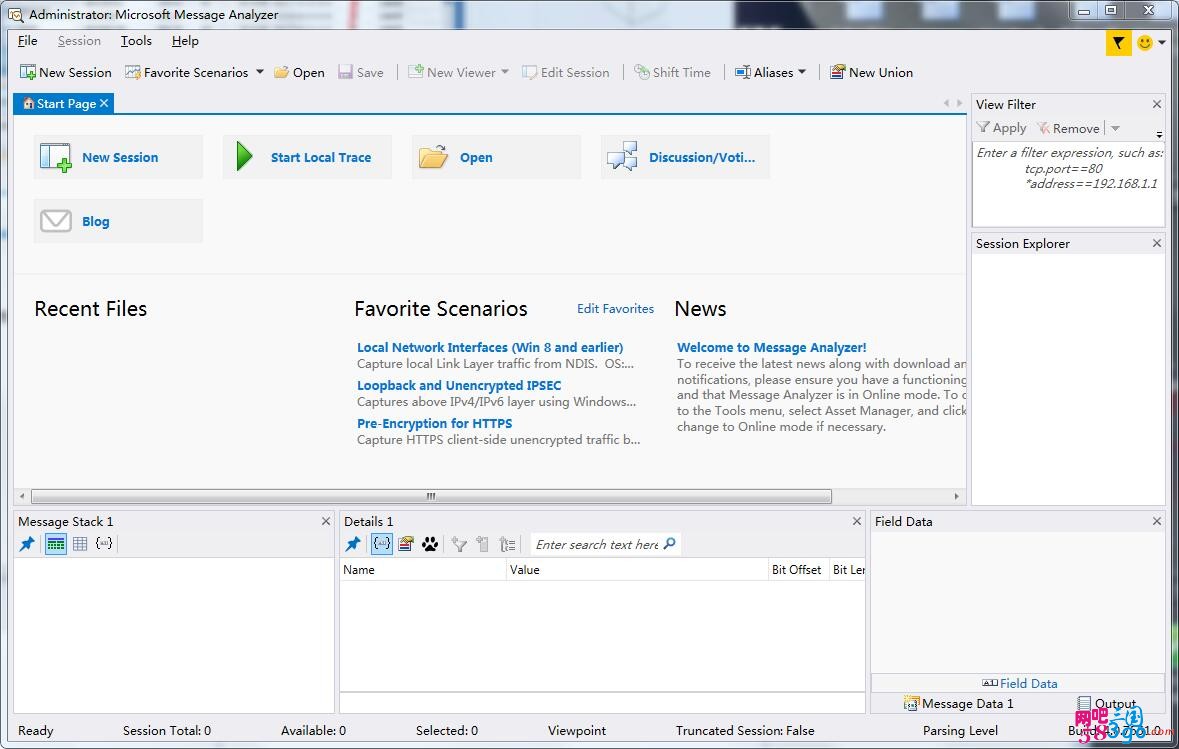Click the Name column header in Details
Screen dimensions: 1179x749
click(423, 569)
